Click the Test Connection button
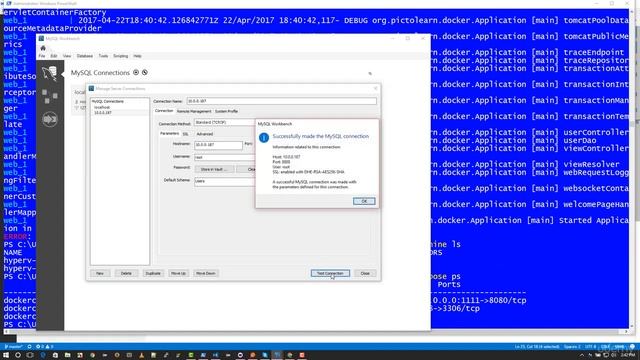Image resolution: width=640 pixels, height=360 pixels. pos(330,273)
